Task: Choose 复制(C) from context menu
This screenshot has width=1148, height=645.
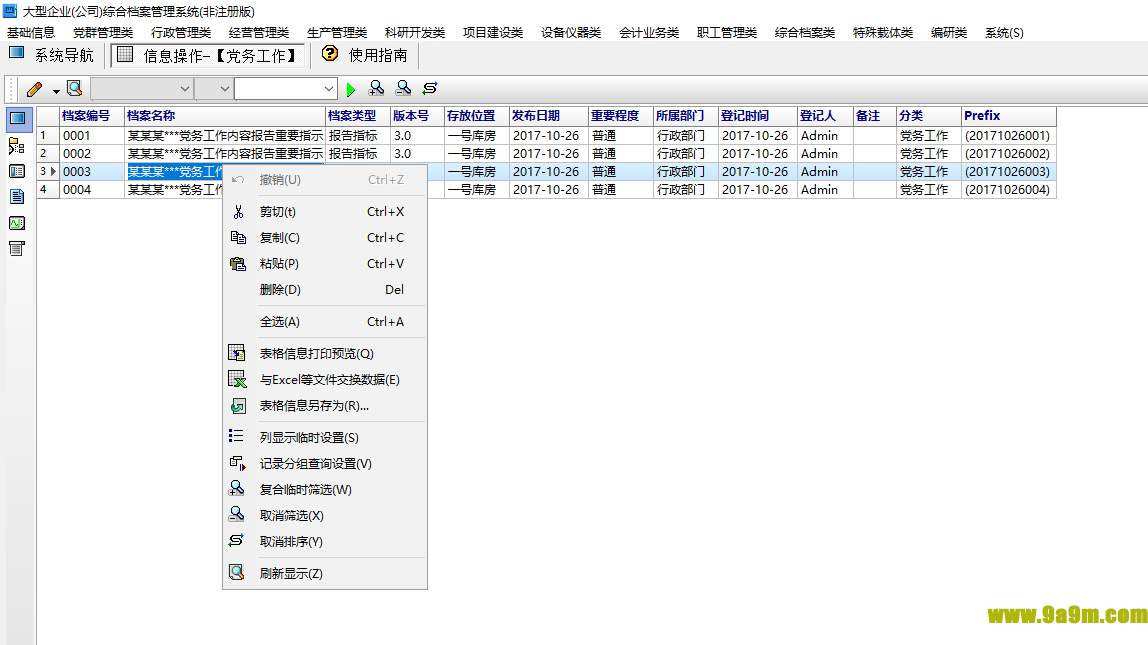Action: pos(325,237)
